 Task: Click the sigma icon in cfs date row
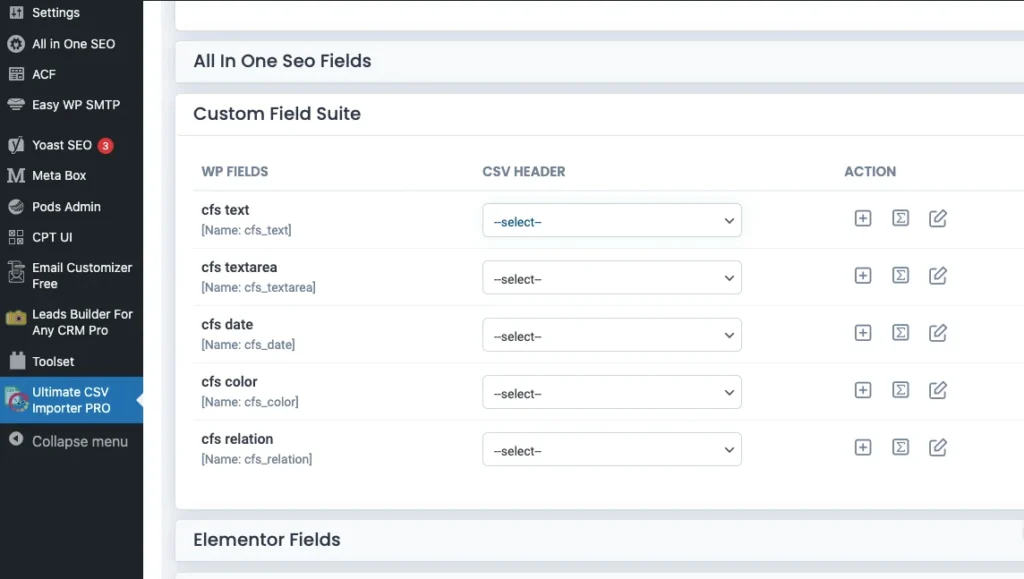click(900, 333)
